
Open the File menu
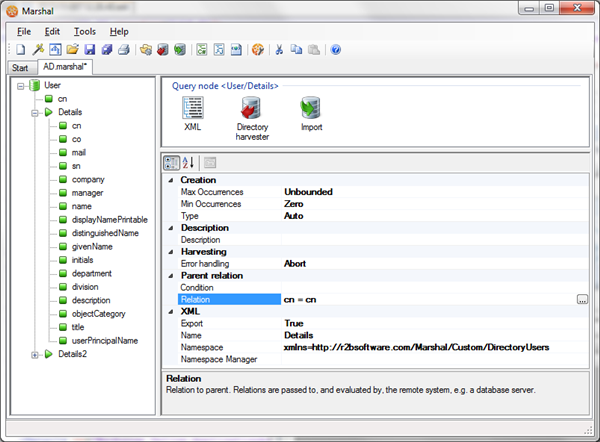pyautogui.click(x=24, y=31)
